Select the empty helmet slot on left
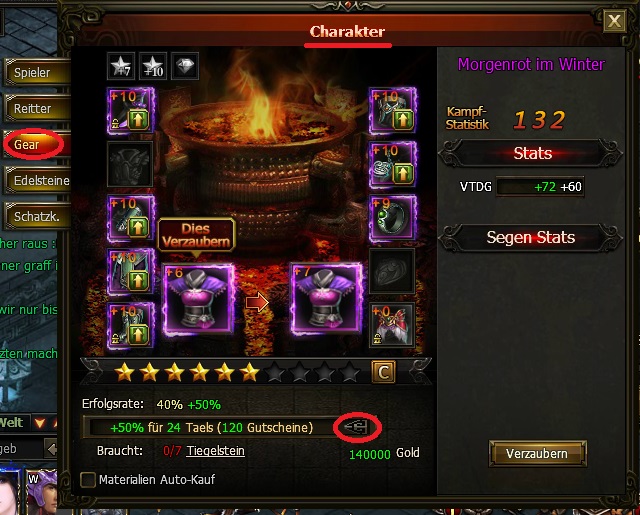Screen dimensions: 640x515 click(x=130, y=164)
